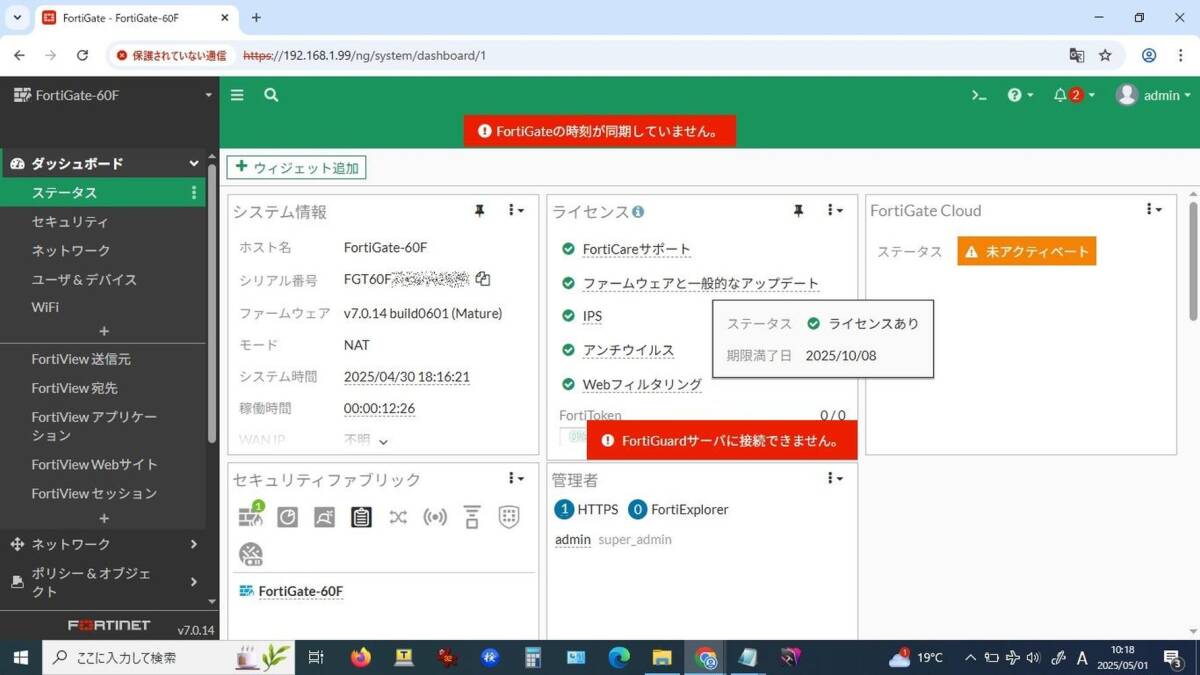Open セキュリティファブリック widget options menu
Viewport: 1200px width, 675px height.
click(x=515, y=479)
